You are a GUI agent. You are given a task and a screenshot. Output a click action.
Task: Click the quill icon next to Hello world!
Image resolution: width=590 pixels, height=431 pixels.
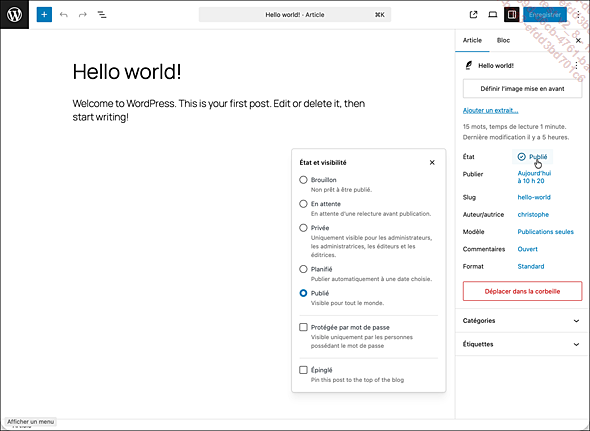coord(468,65)
